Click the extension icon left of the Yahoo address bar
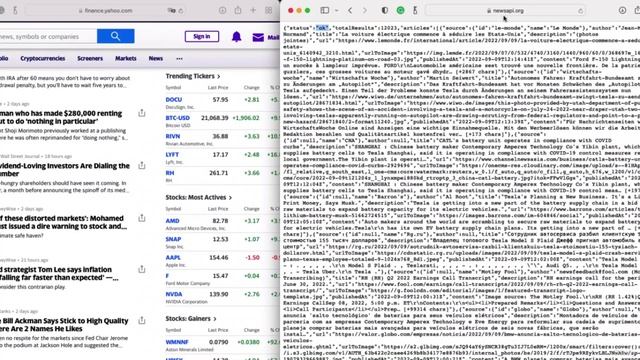Screen dimensions: 640x360 click(15, 11)
